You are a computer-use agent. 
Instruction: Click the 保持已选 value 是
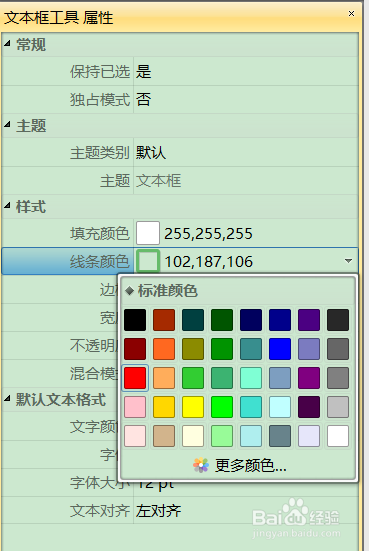[144, 71]
